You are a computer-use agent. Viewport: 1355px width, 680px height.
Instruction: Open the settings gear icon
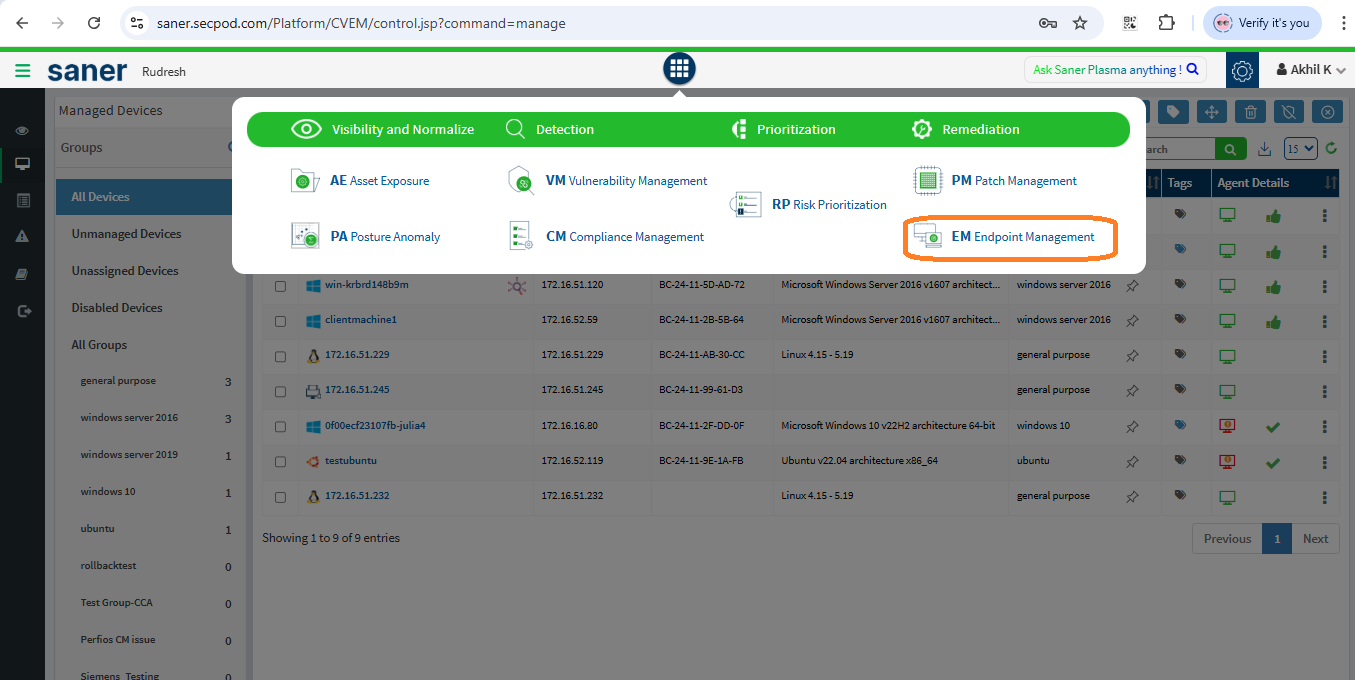click(1242, 70)
